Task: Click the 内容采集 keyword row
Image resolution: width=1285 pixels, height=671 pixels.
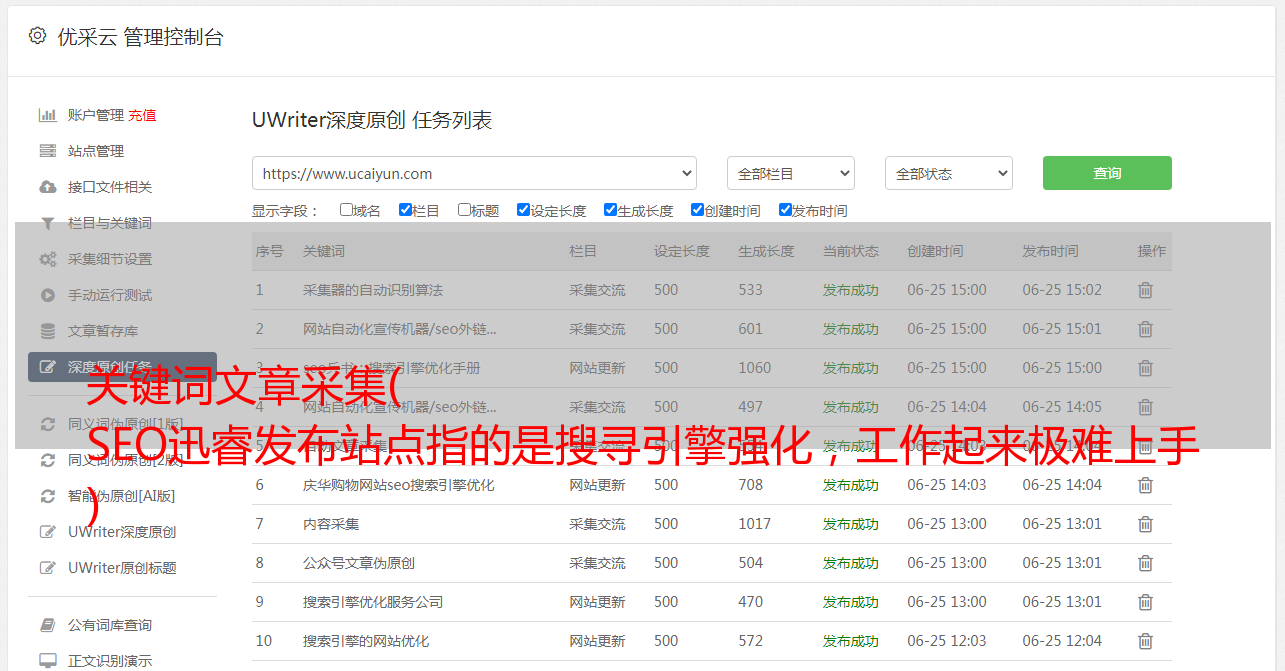Action: point(331,524)
